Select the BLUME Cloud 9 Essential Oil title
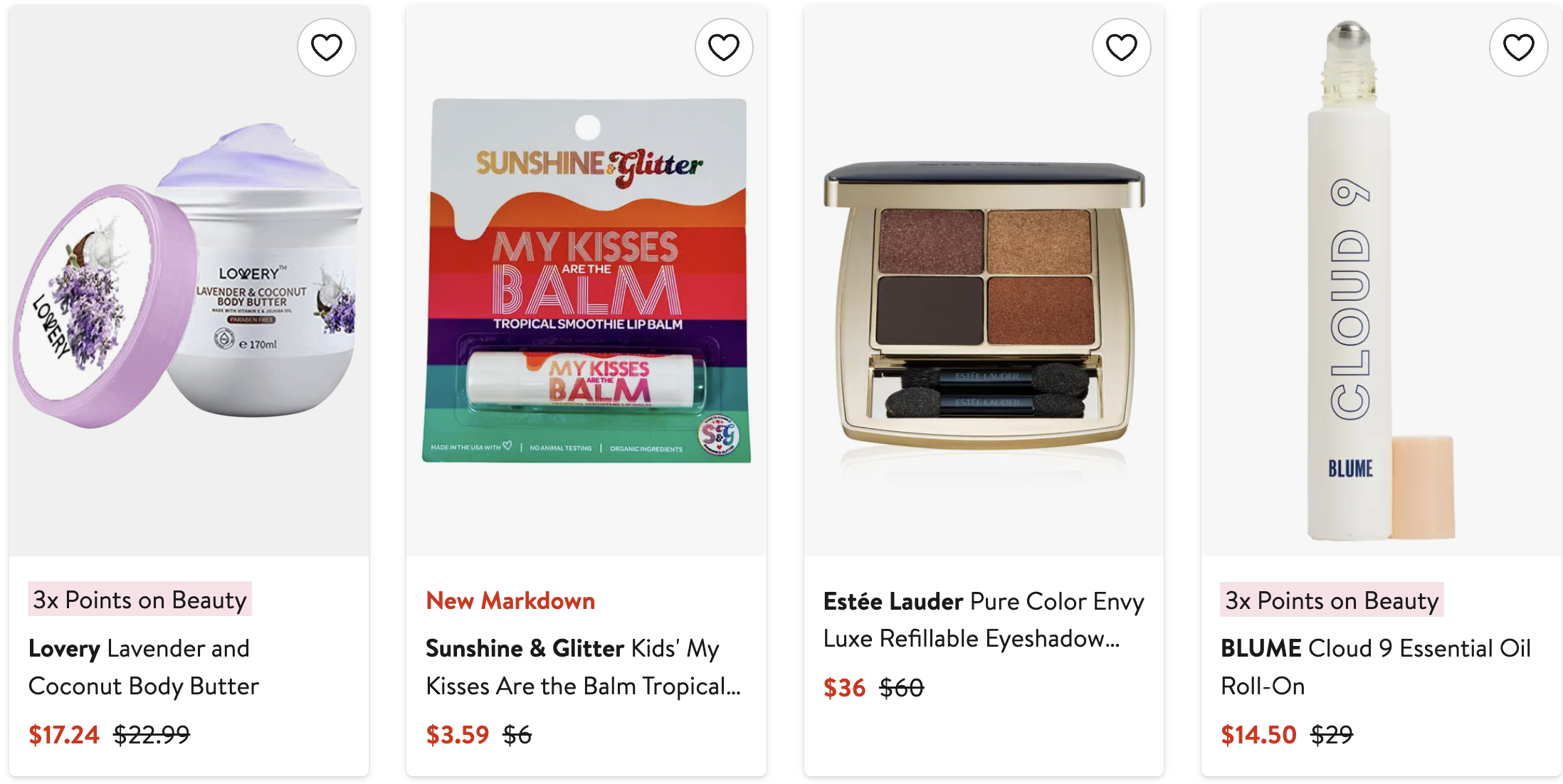 click(1375, 667)
